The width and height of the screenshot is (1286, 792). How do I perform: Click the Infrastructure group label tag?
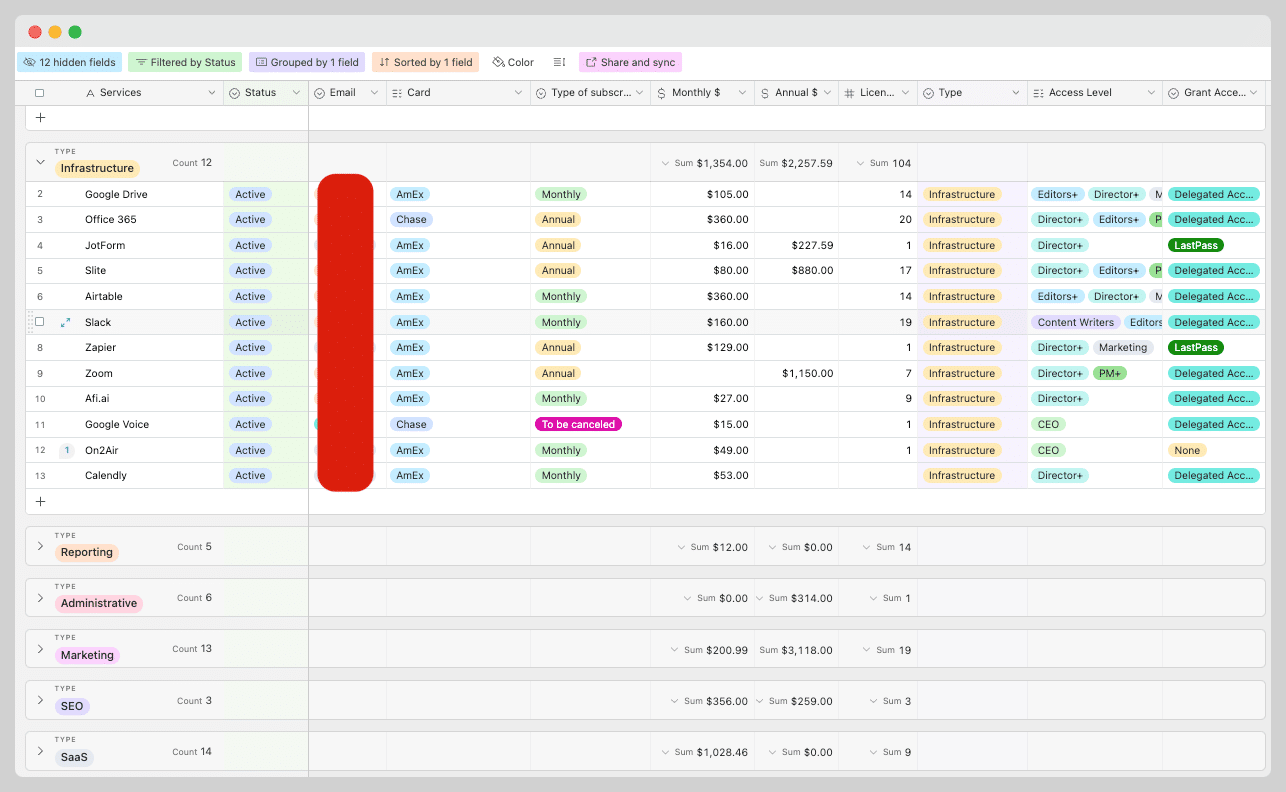[x=97, y=168]
